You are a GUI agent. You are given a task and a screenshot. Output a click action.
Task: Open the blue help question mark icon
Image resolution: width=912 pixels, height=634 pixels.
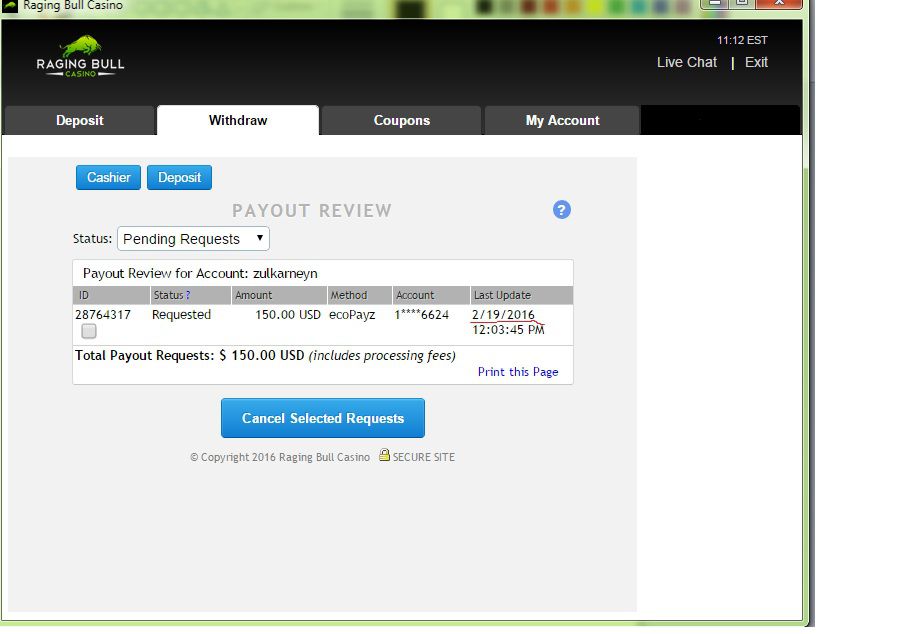coord(561,209)
